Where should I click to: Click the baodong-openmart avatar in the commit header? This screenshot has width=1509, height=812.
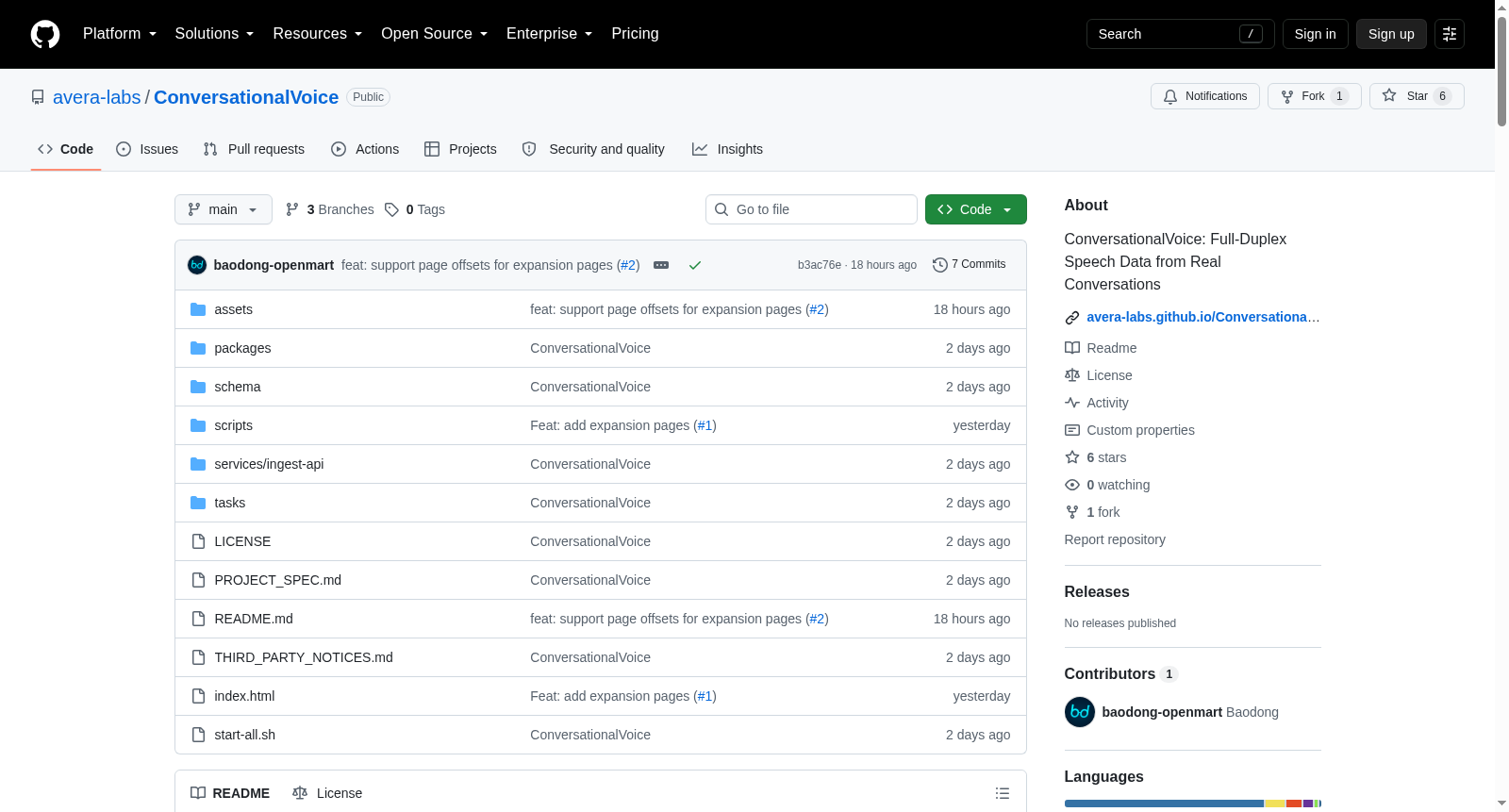[197, 265]
